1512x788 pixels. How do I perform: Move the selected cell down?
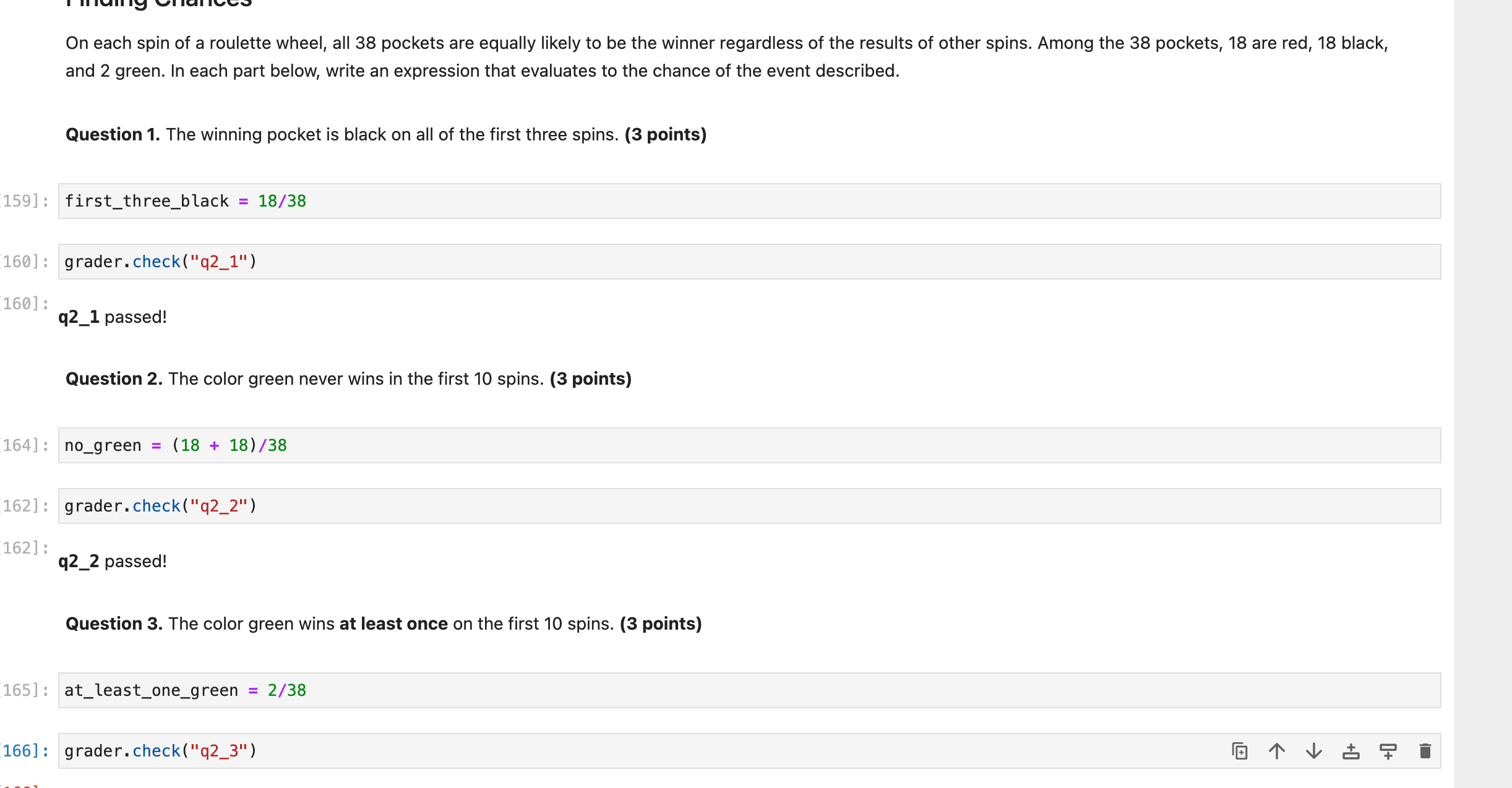point(1313,751)
